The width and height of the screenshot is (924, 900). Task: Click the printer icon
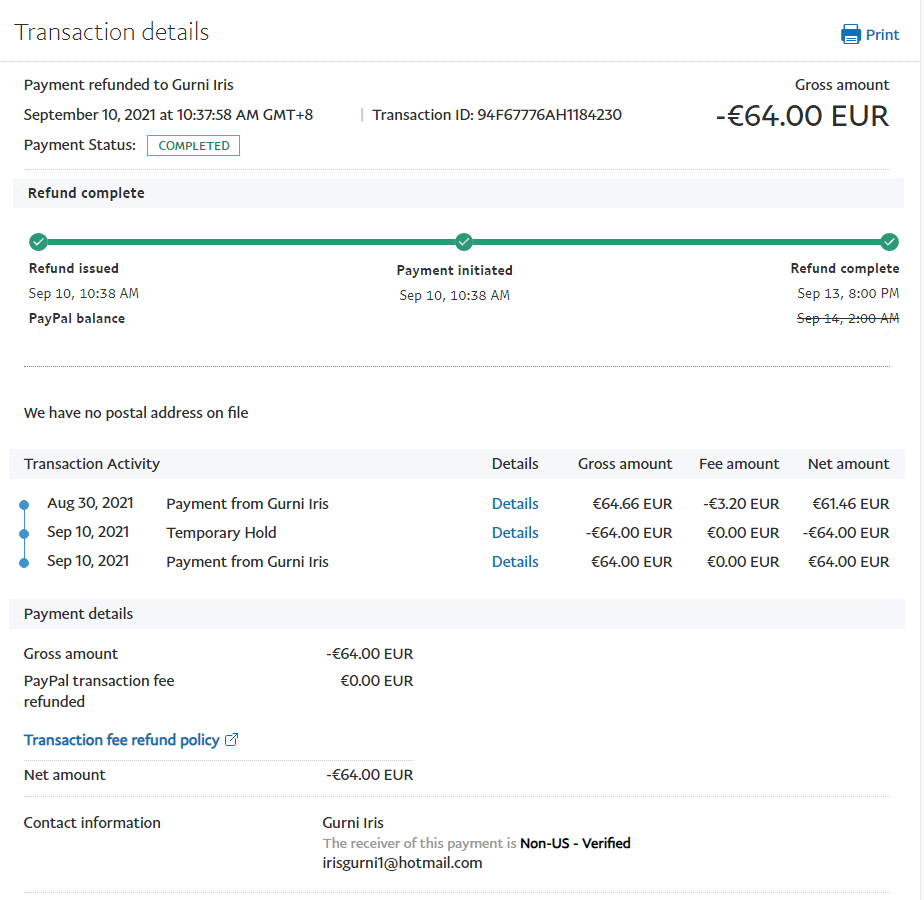[851, 35]
